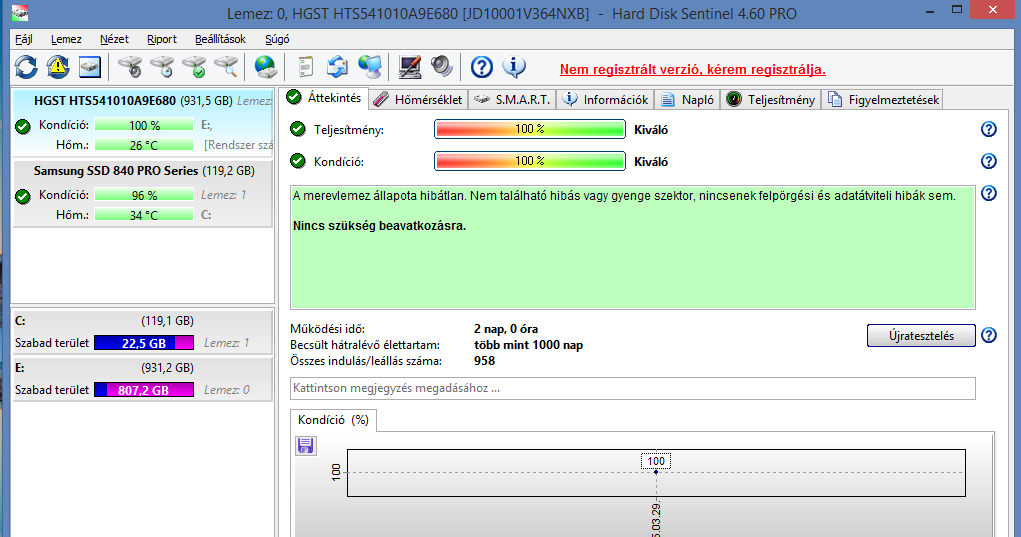Select the E: partition entry
Screen dimensions: 1021x537
pos(142,379)
